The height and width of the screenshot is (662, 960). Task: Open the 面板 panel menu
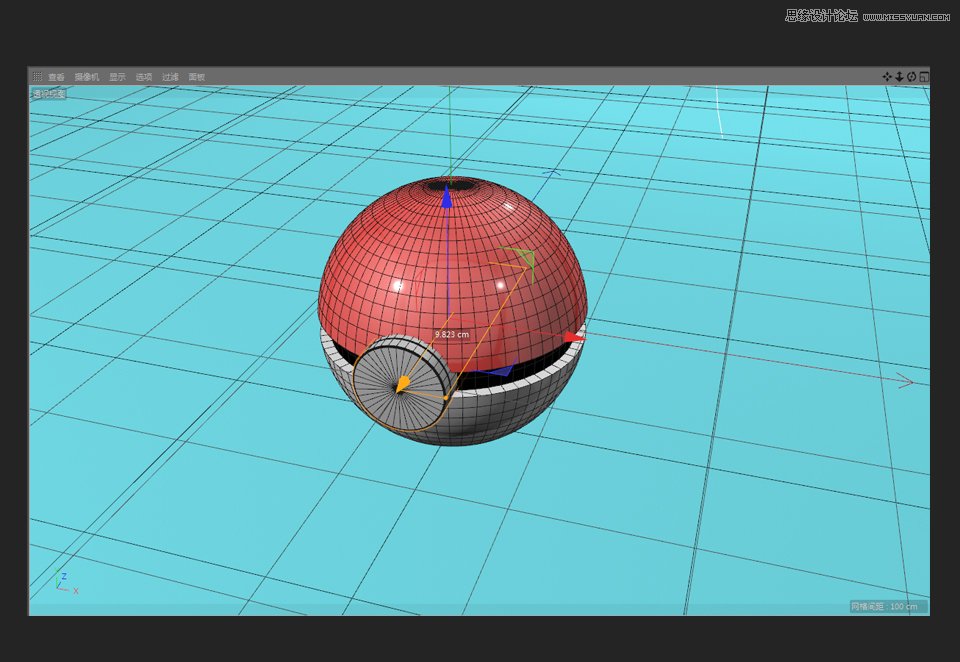pos(196,75)
